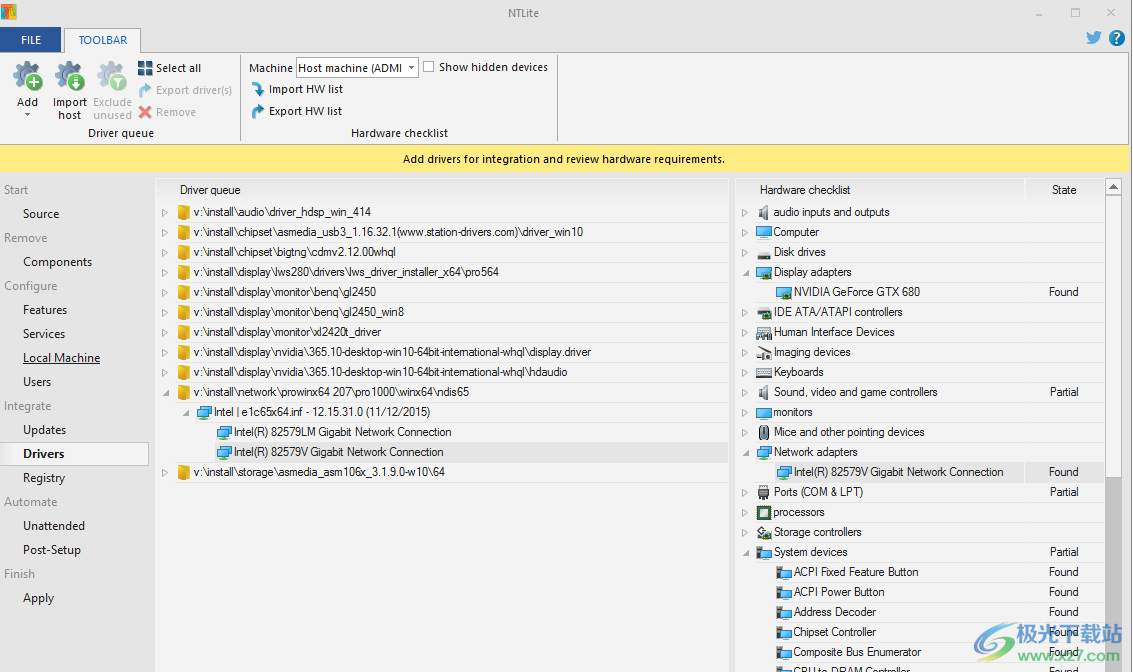
Task: Click the Ports (COM & LPT) icon
Action: click(764, 492)
